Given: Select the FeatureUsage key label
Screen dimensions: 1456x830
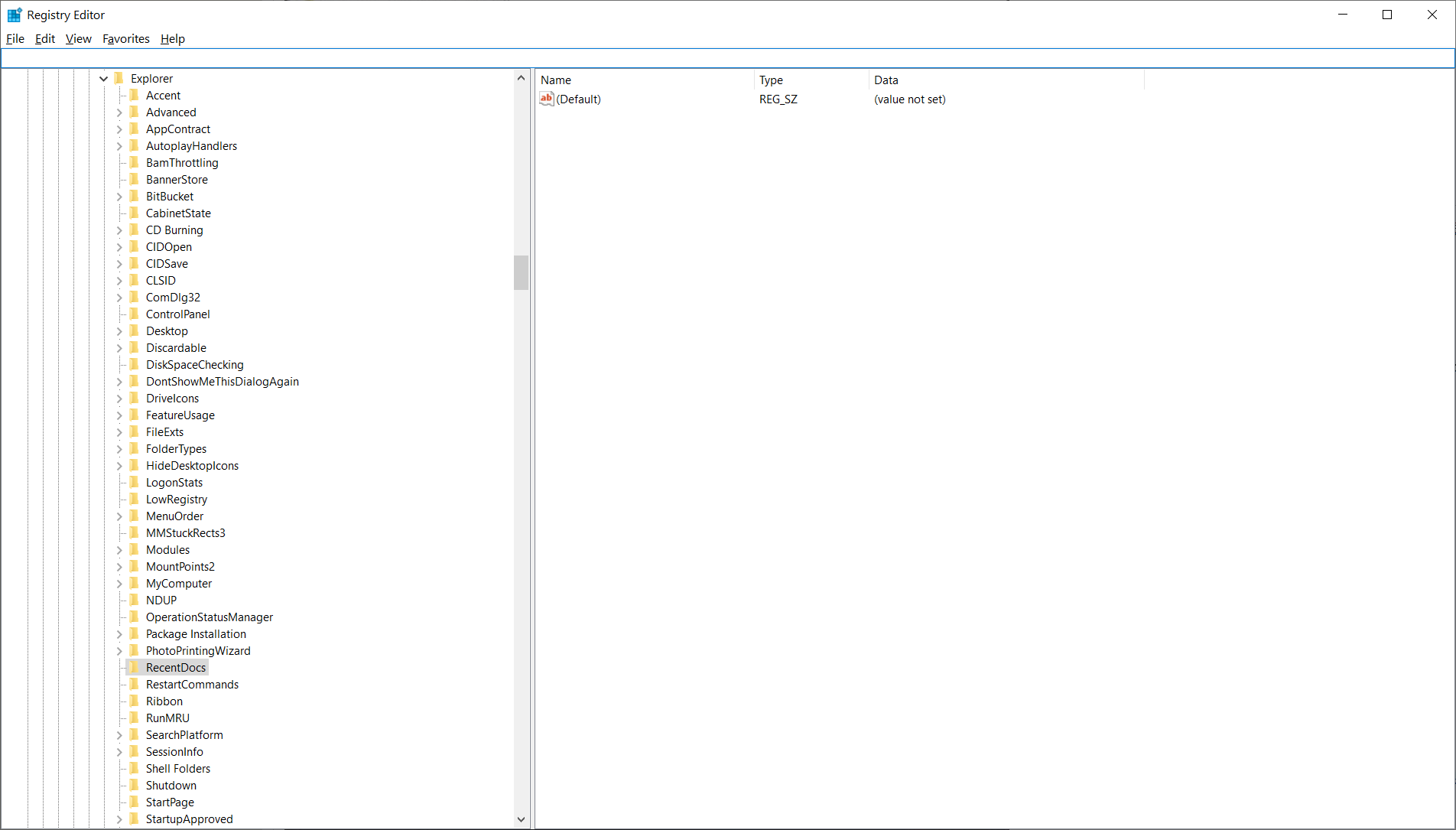Looking at the screenshot, I should 180,415.
